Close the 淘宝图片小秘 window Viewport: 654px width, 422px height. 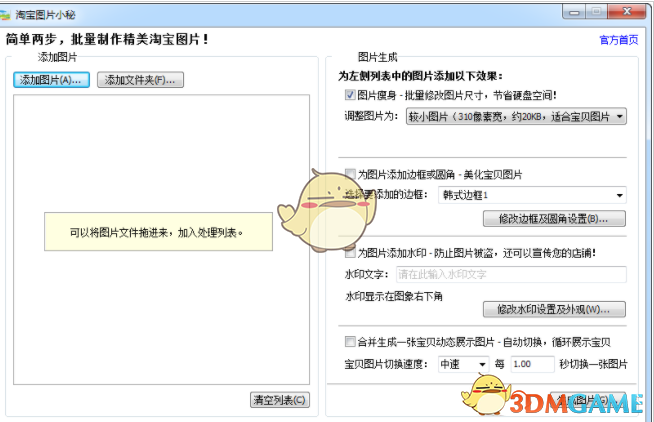coord(629,11)
